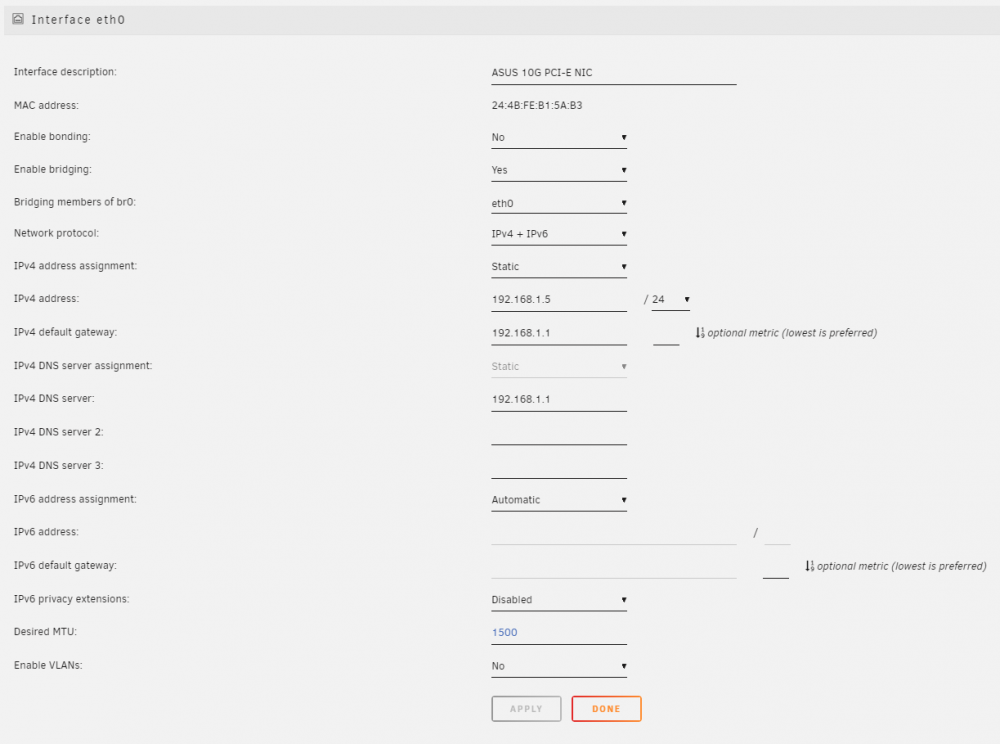Viewport: 1000px width, 744px height.
Task: Click the DONE button
Action: click(x=607, y=709)
